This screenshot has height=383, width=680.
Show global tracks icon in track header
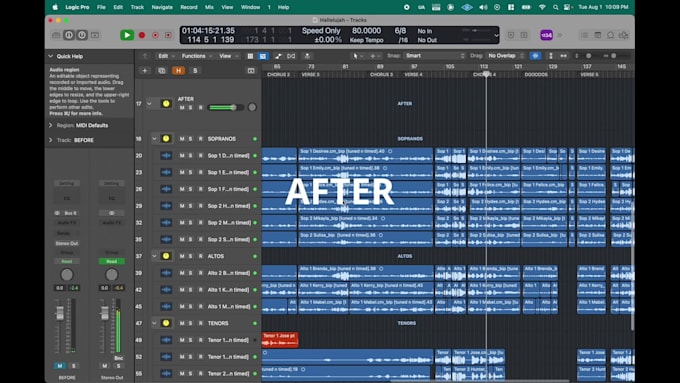coord(251,71)
